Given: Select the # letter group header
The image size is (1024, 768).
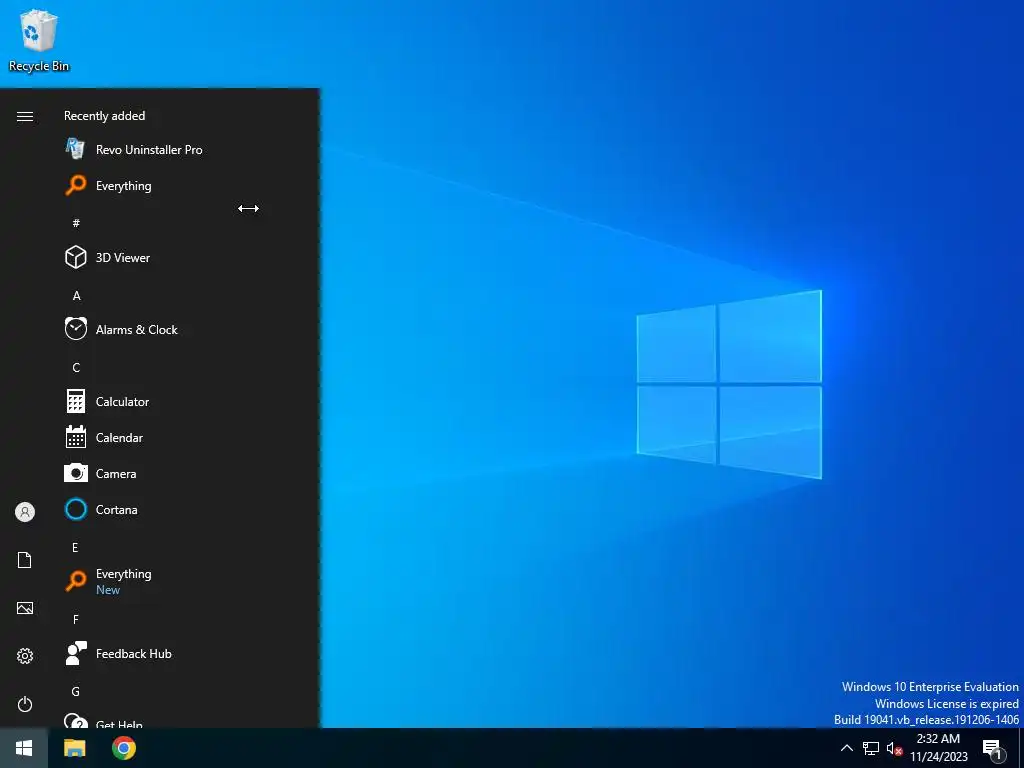Looking at the screenshot, I should (76, 223).
